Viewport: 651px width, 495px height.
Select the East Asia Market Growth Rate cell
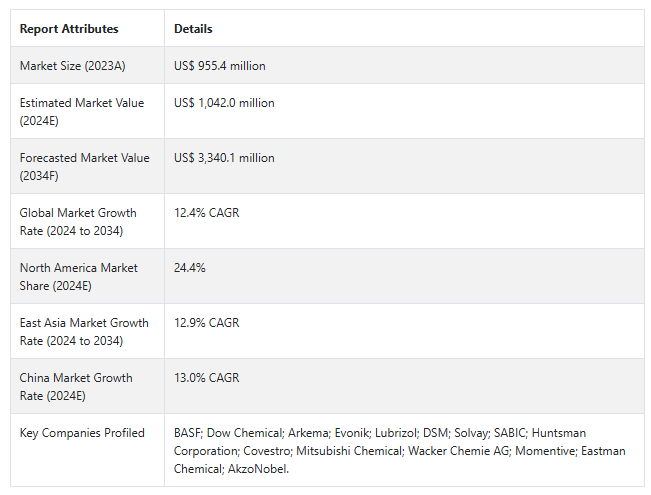(x=84, y=331)
